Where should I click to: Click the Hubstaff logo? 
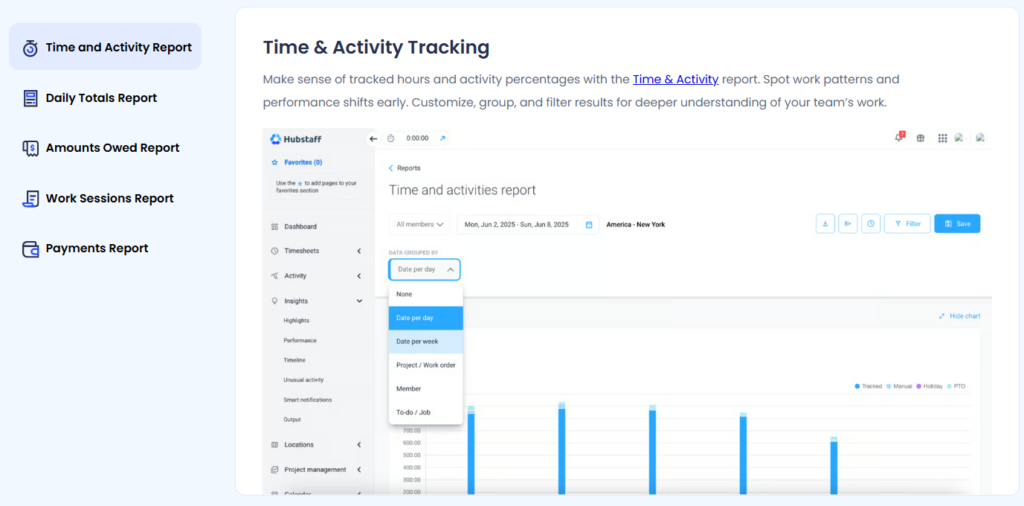[296, 139]
